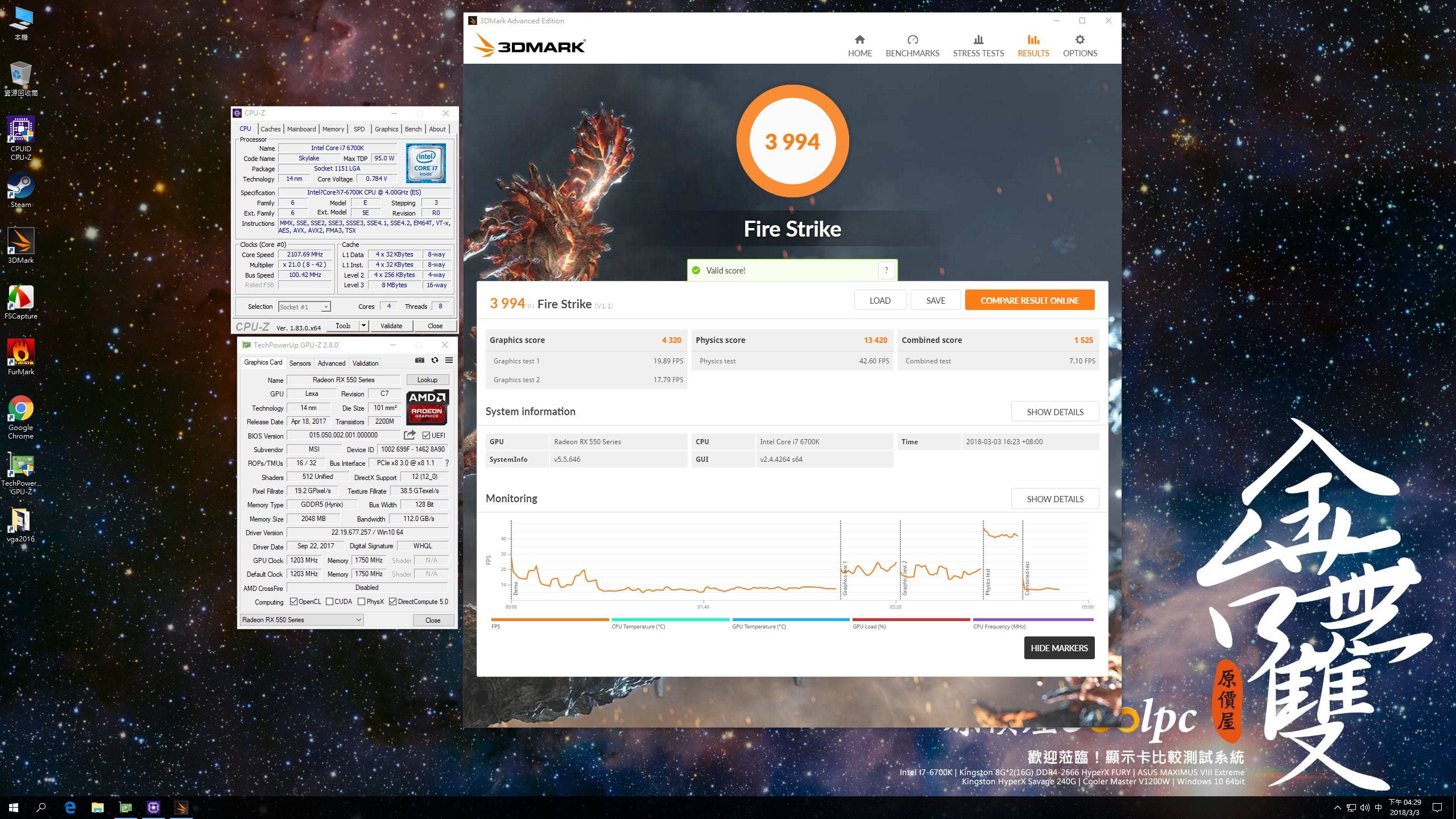Open the GPU-Z hamburger menu

pos(449,360)
